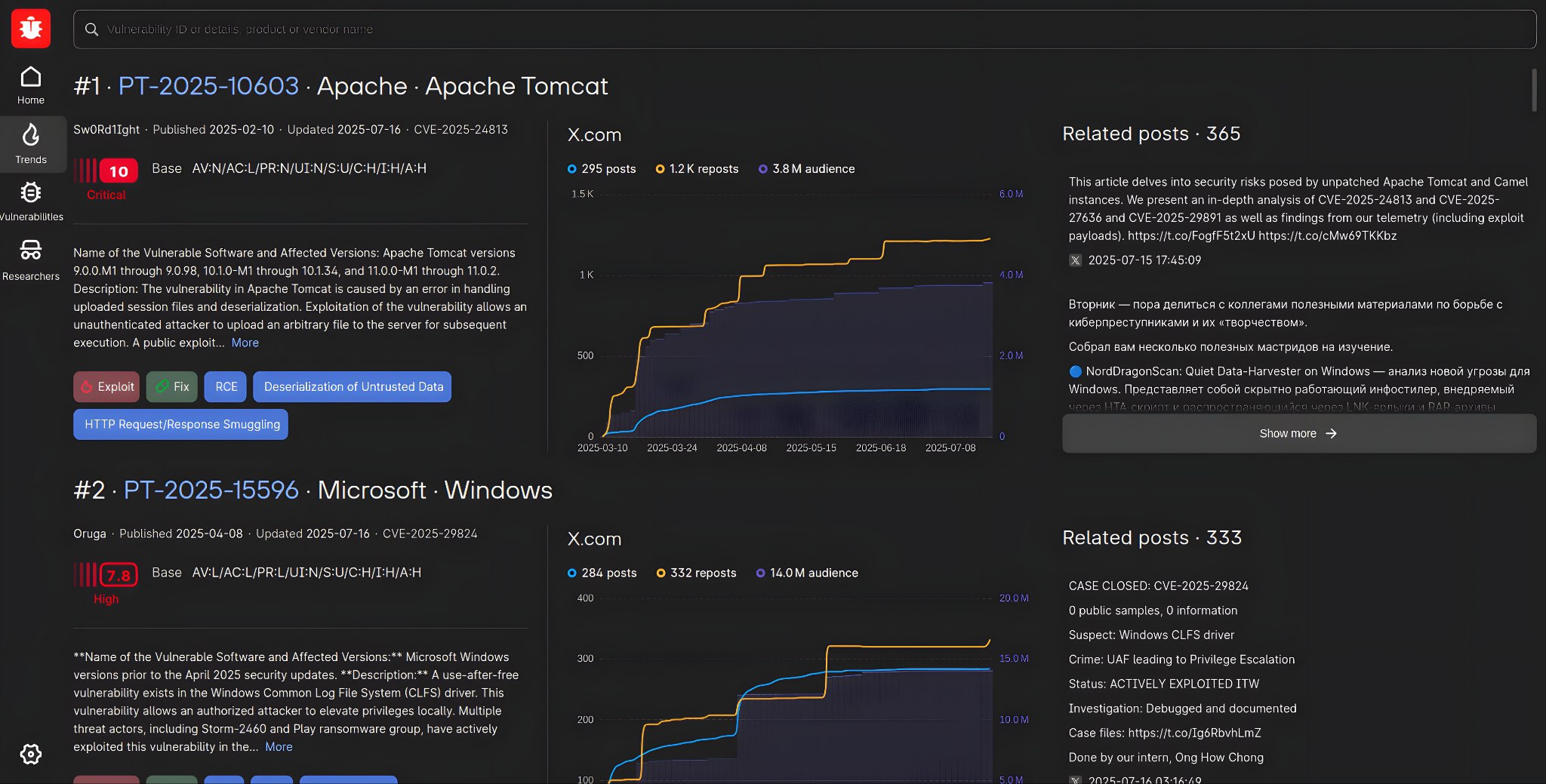Toggle 284 posts series in Windows chart

pos(602,573)
